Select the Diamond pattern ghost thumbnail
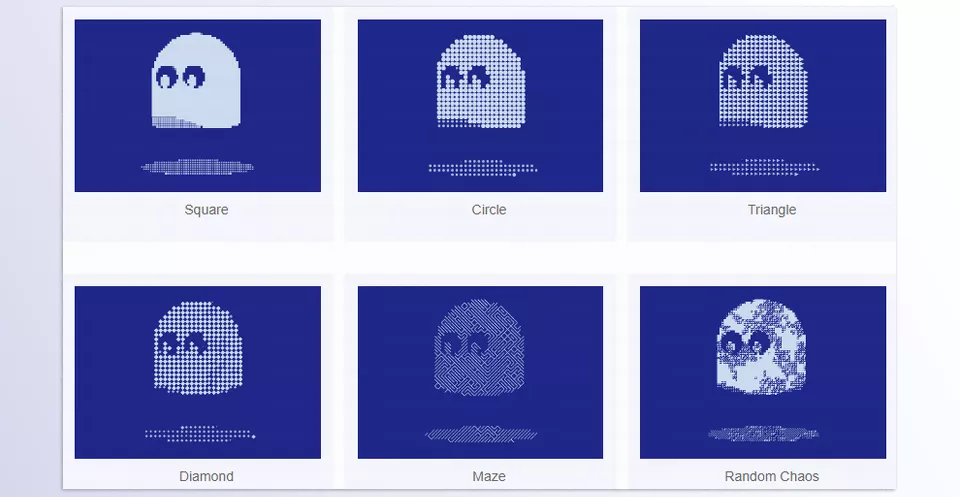 (x=198, y=372)
